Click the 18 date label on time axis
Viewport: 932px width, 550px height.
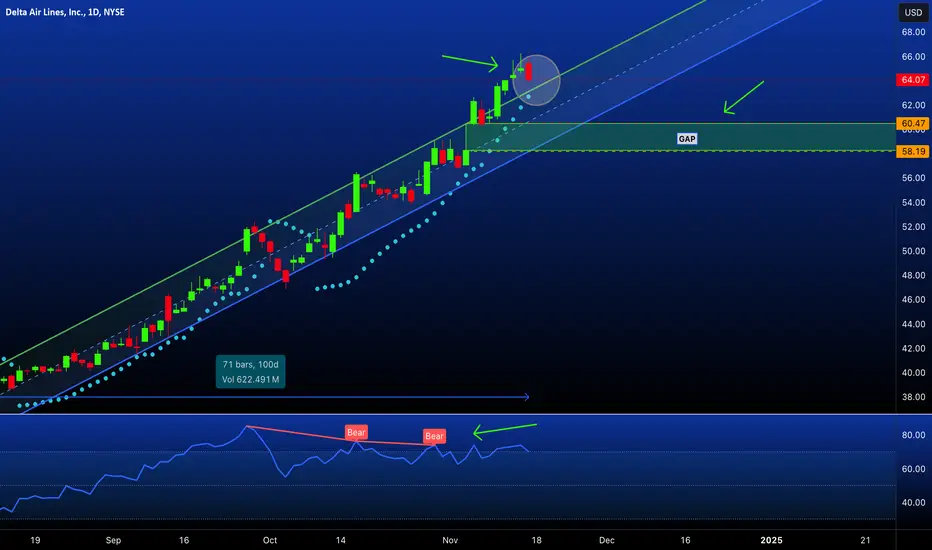click(536, 540)
